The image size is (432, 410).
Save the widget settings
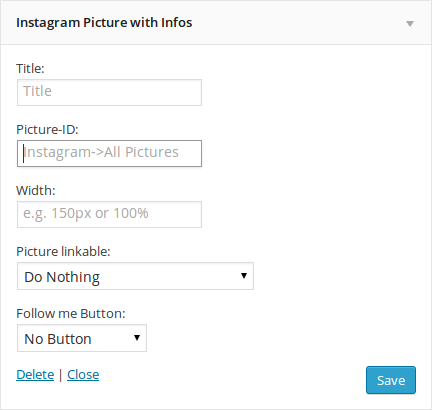pos(391,380)
